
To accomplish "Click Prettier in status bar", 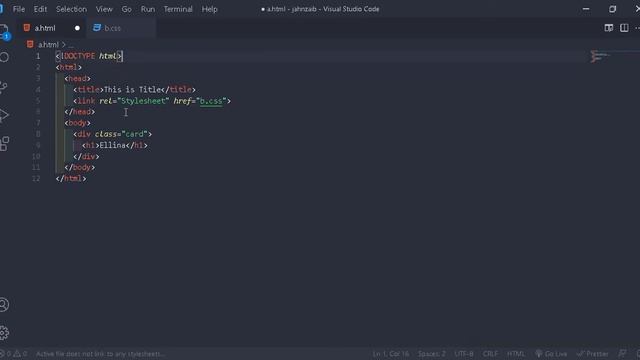I will click(x=593, y=354).
